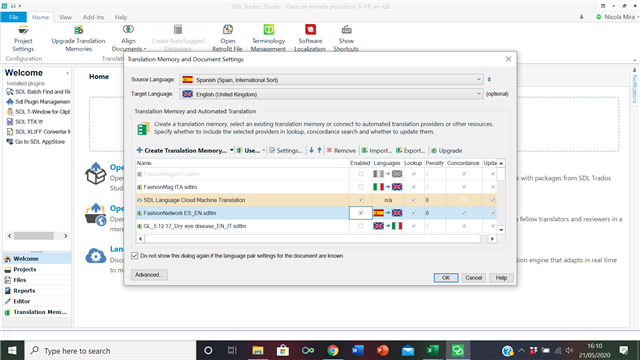Click Open Retrofit File icon
Screen dimensions: 640x360
228,30
